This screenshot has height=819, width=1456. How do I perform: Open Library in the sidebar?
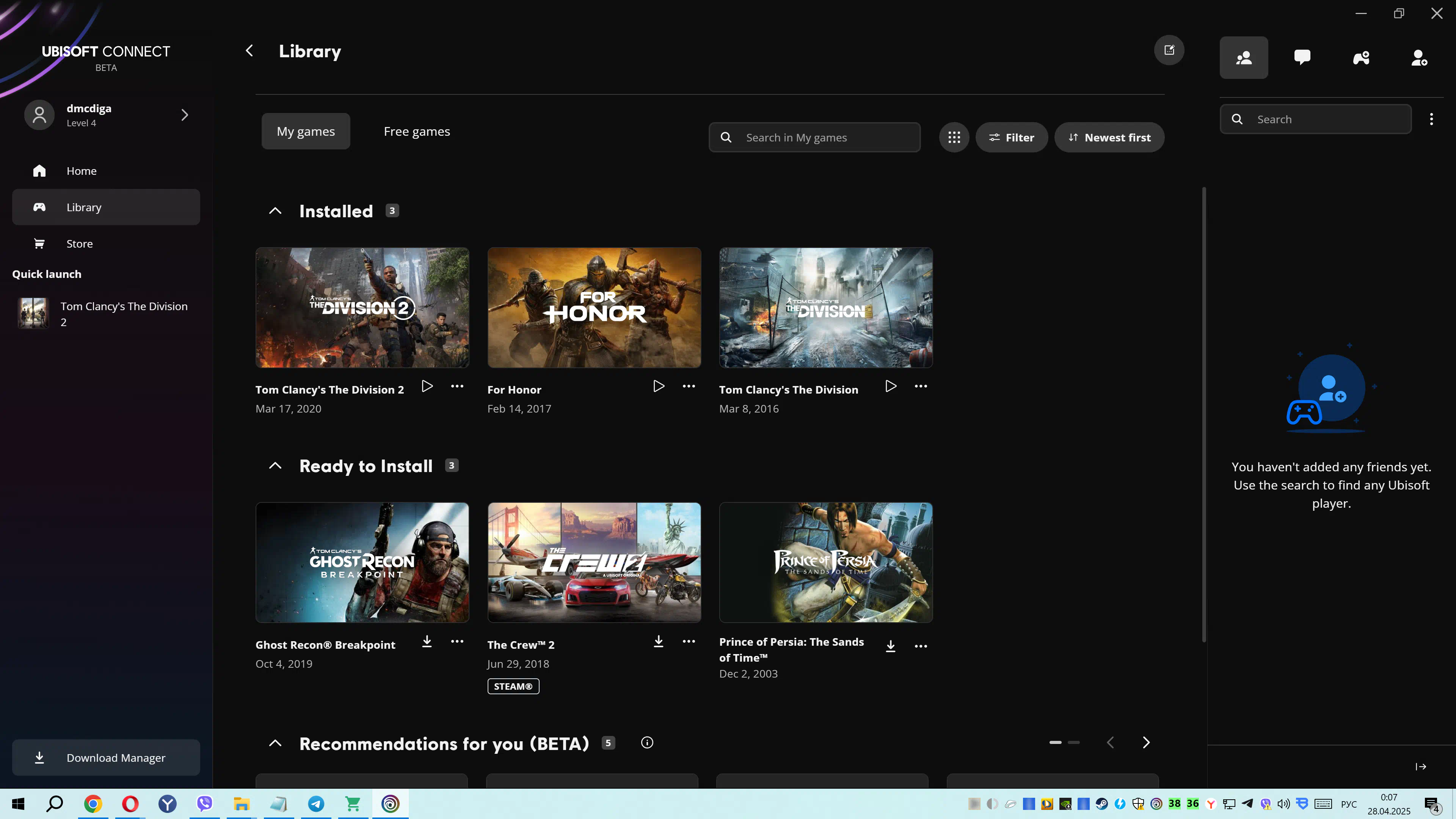tap(106, 207)
